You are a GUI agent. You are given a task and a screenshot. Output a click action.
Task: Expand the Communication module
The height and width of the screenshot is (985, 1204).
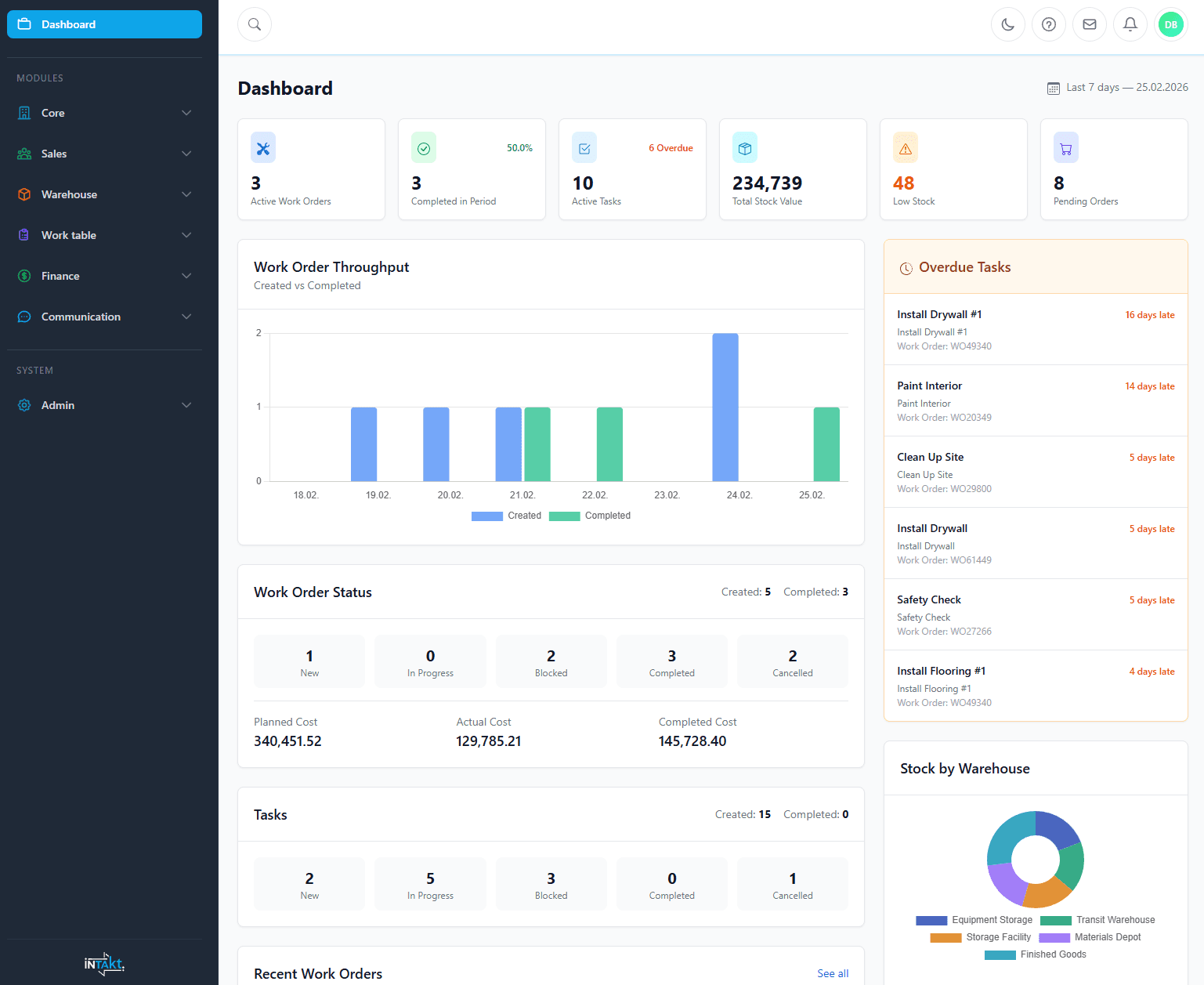pos(104,317)
